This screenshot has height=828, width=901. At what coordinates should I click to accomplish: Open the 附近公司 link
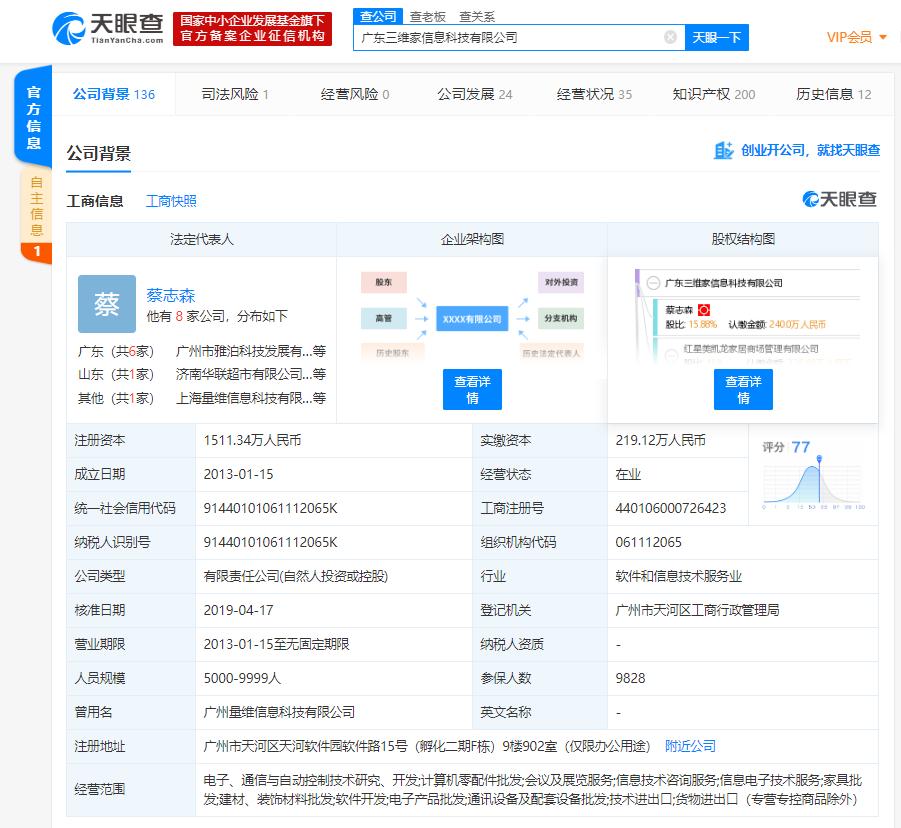[690, 746]
